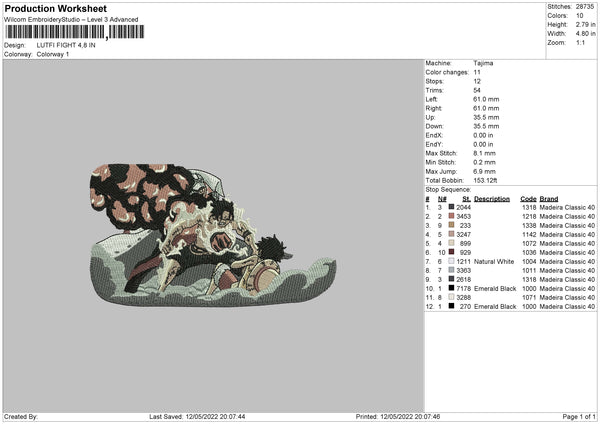Click the color swatch for stop 3 (233 stitches)

(452, 225)
